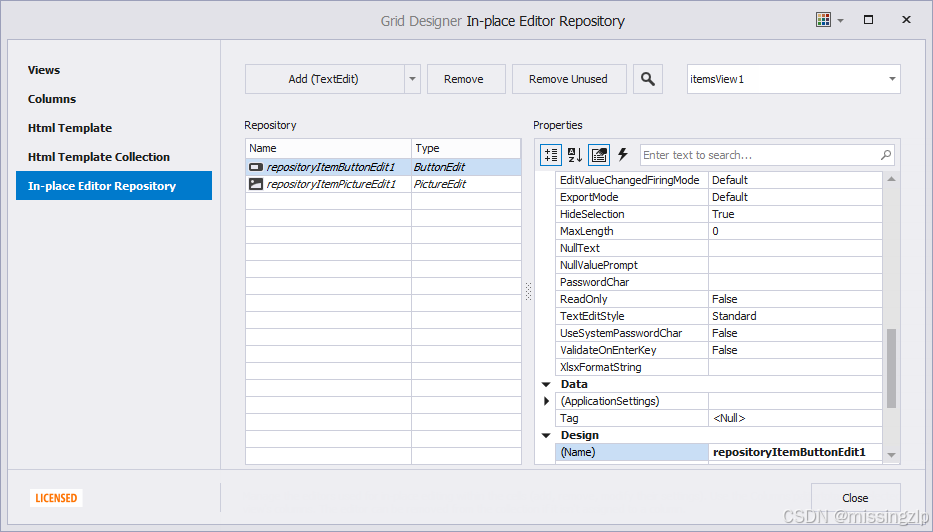This screenshot has height=532, width=933.
Task: Click the Remove Unused button
Action: (569, 79)
